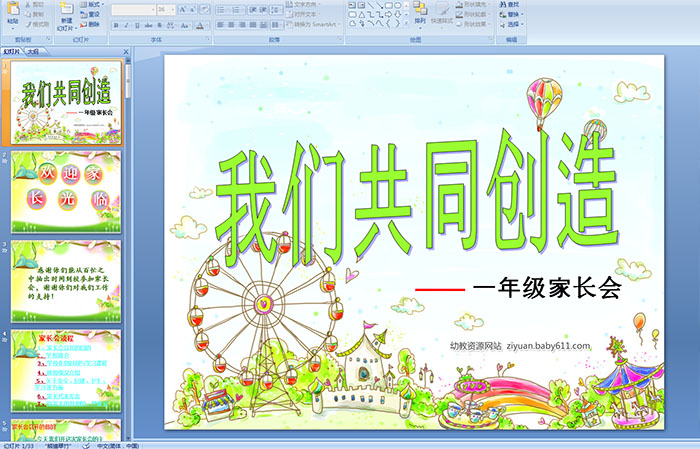Open Shape Effects (形状效果) menu
Screen dimensions: 700x449
point(474,24)
